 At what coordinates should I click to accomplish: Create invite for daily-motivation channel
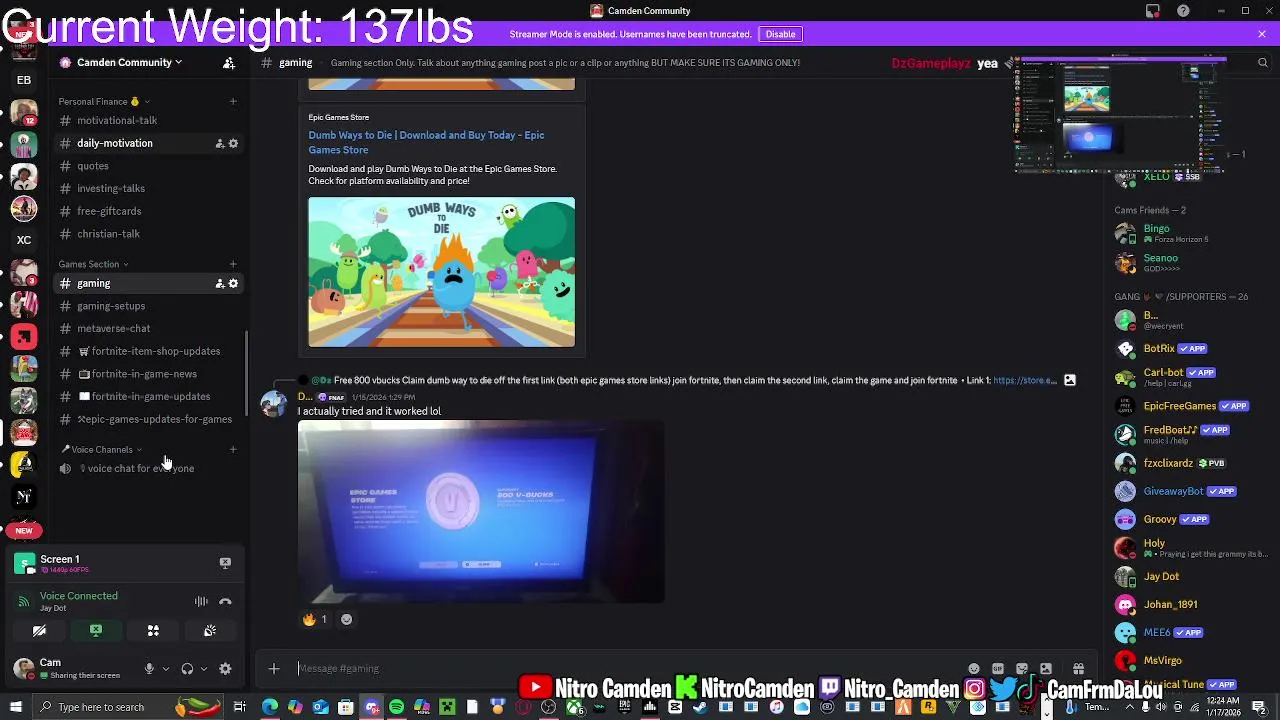[x=219, y=143]
